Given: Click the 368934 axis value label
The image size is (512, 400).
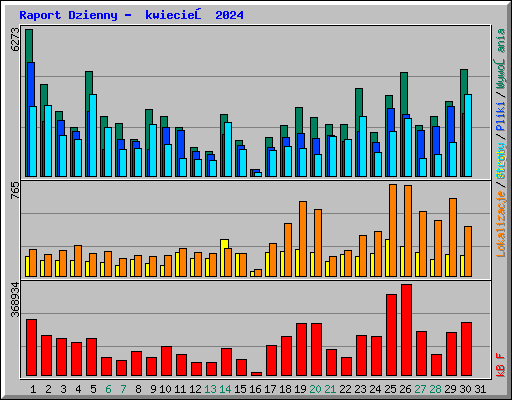Looking at the screenshot, I should (16, 300).
